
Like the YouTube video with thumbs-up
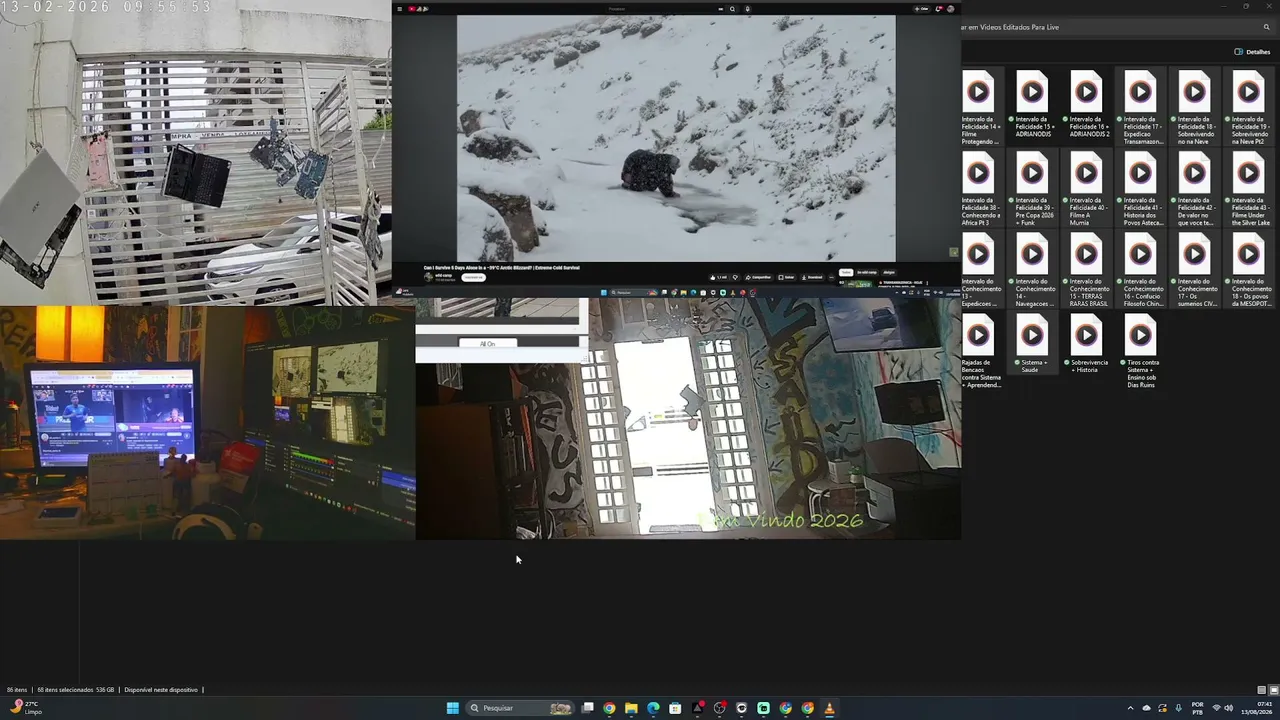[719, 277]
